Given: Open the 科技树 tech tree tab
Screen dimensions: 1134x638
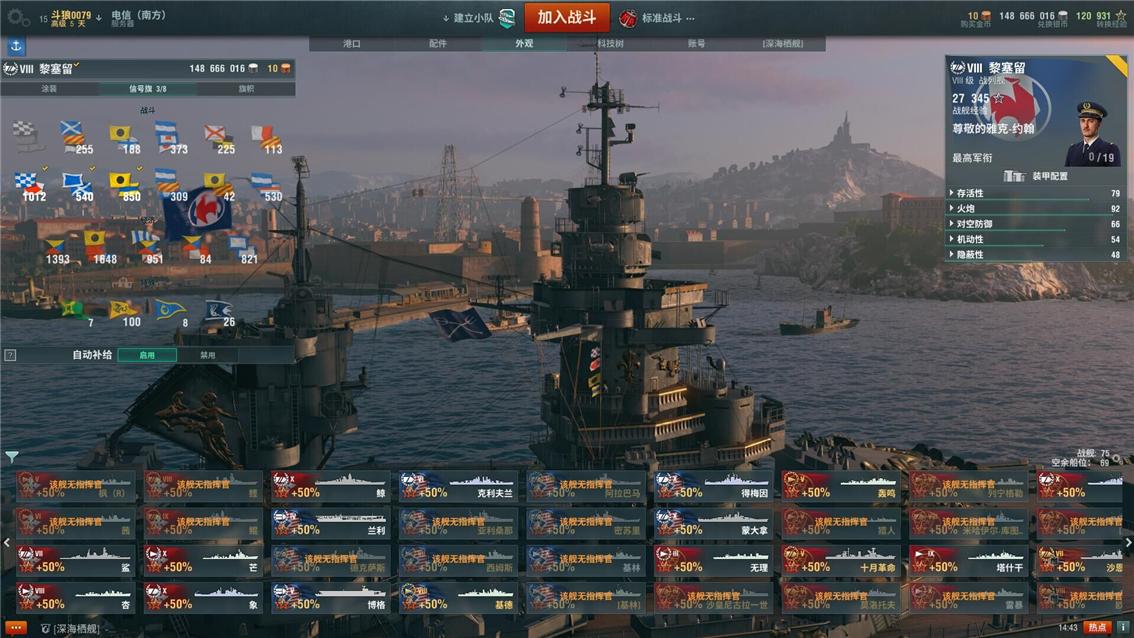Looking at the screenshot, I should pyautogui.click(x=610, y=44).
